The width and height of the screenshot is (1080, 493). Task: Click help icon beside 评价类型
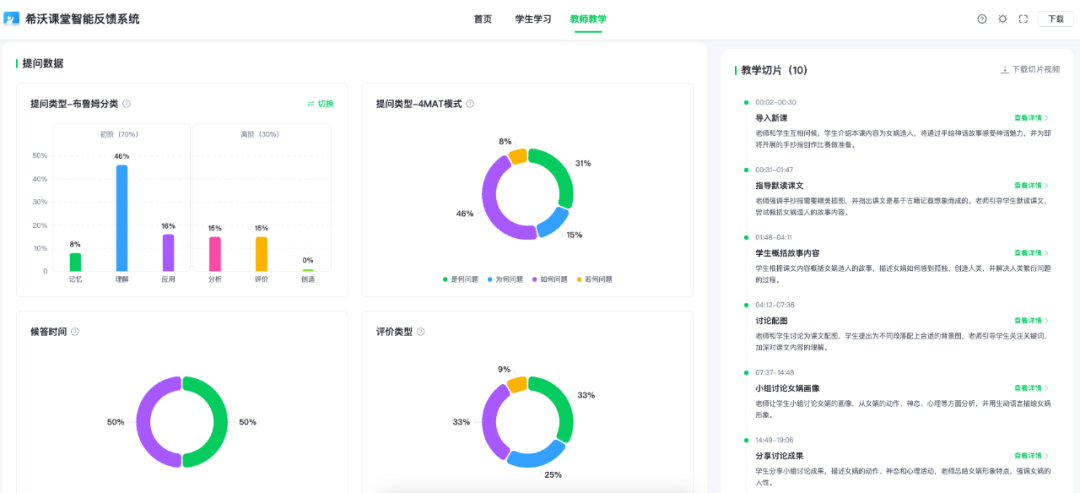click(x=421, y=332)
